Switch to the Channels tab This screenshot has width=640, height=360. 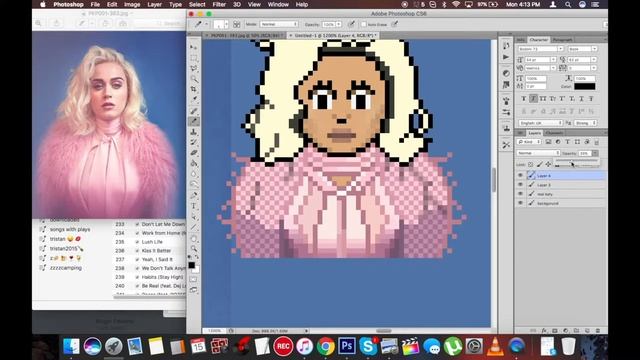pos(554,133)
